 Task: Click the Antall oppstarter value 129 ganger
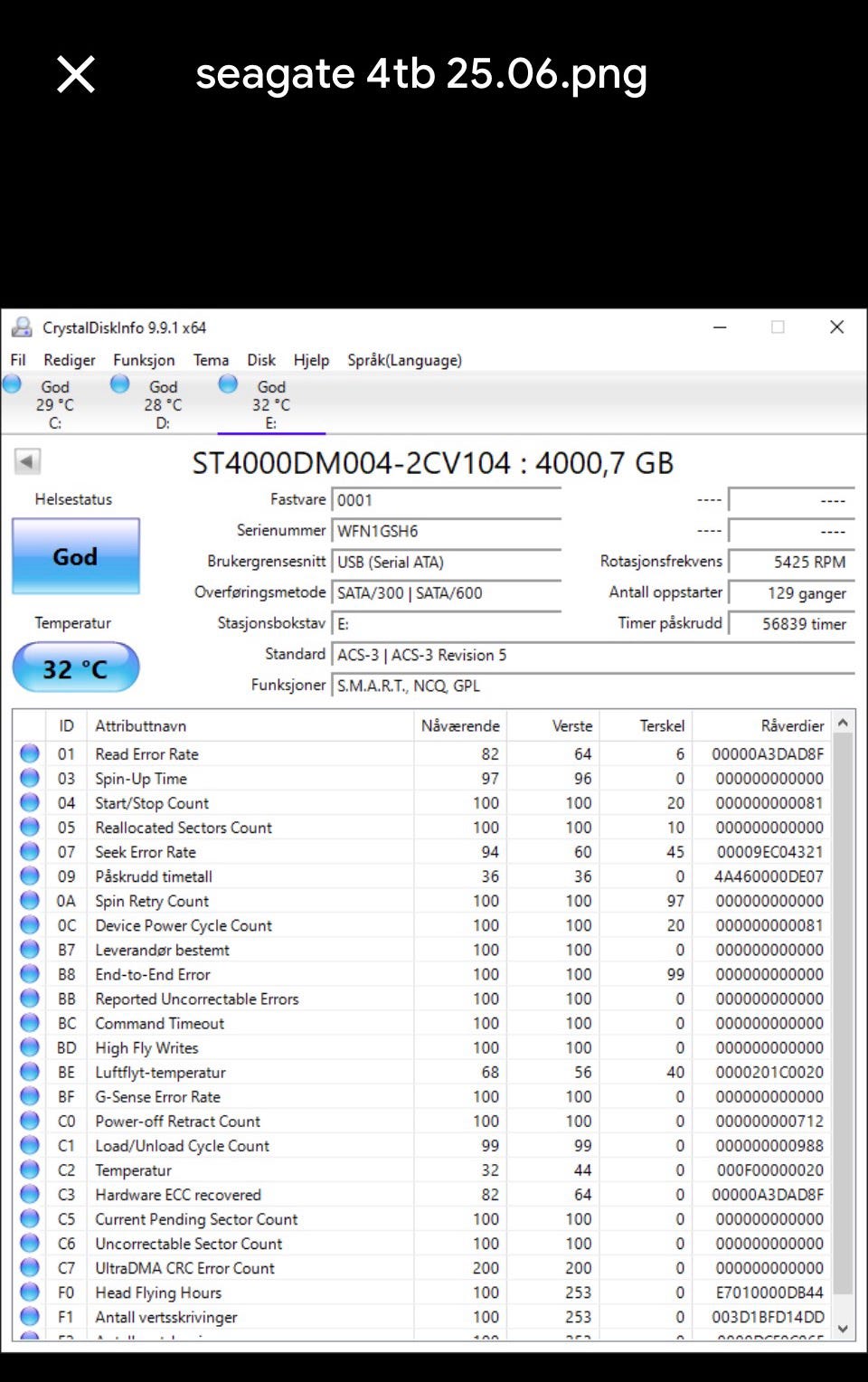791,592
